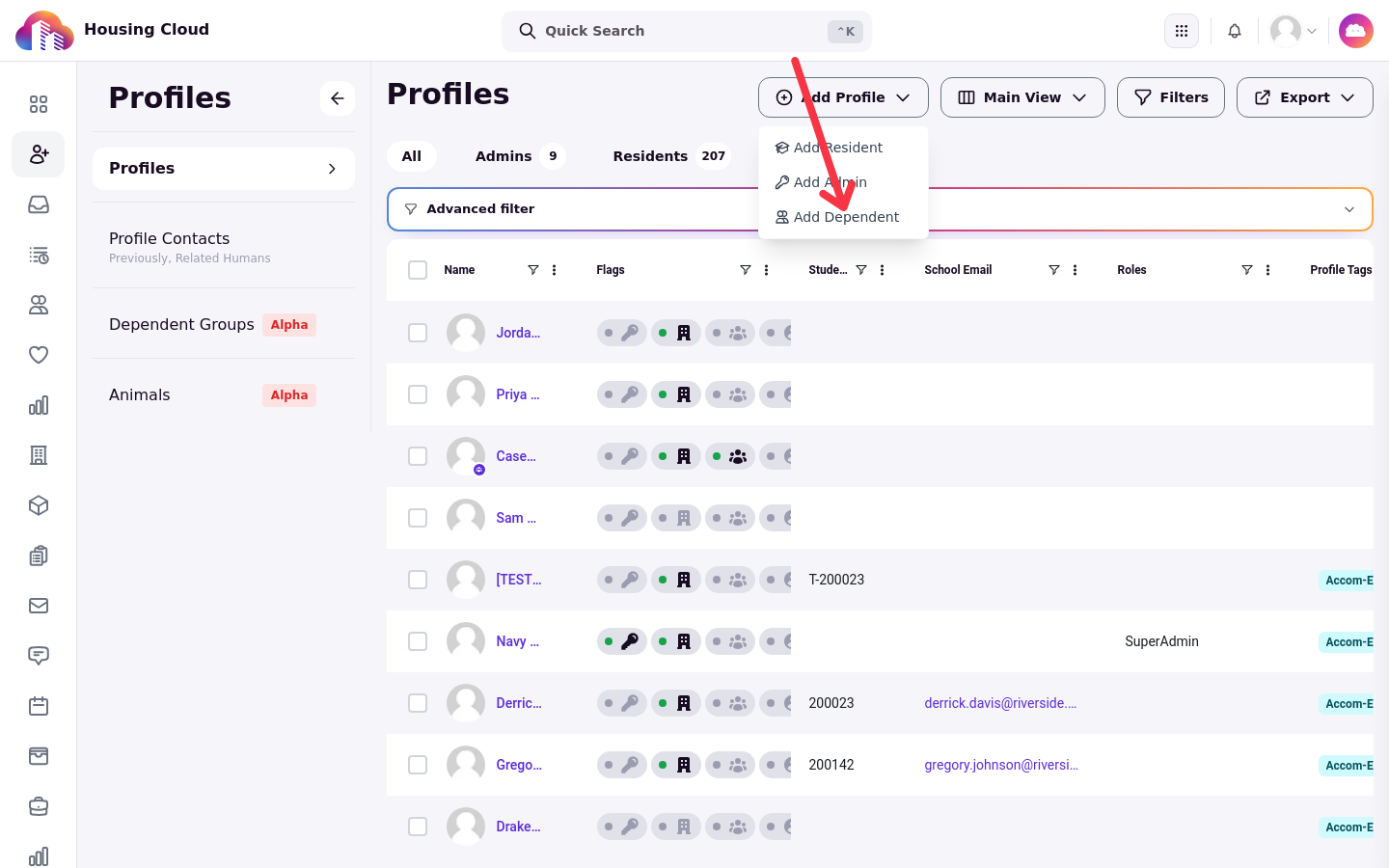Viewport: 1389px width, 868px height.
Task: Click the Name column filter icon
Action: [533, 270]
